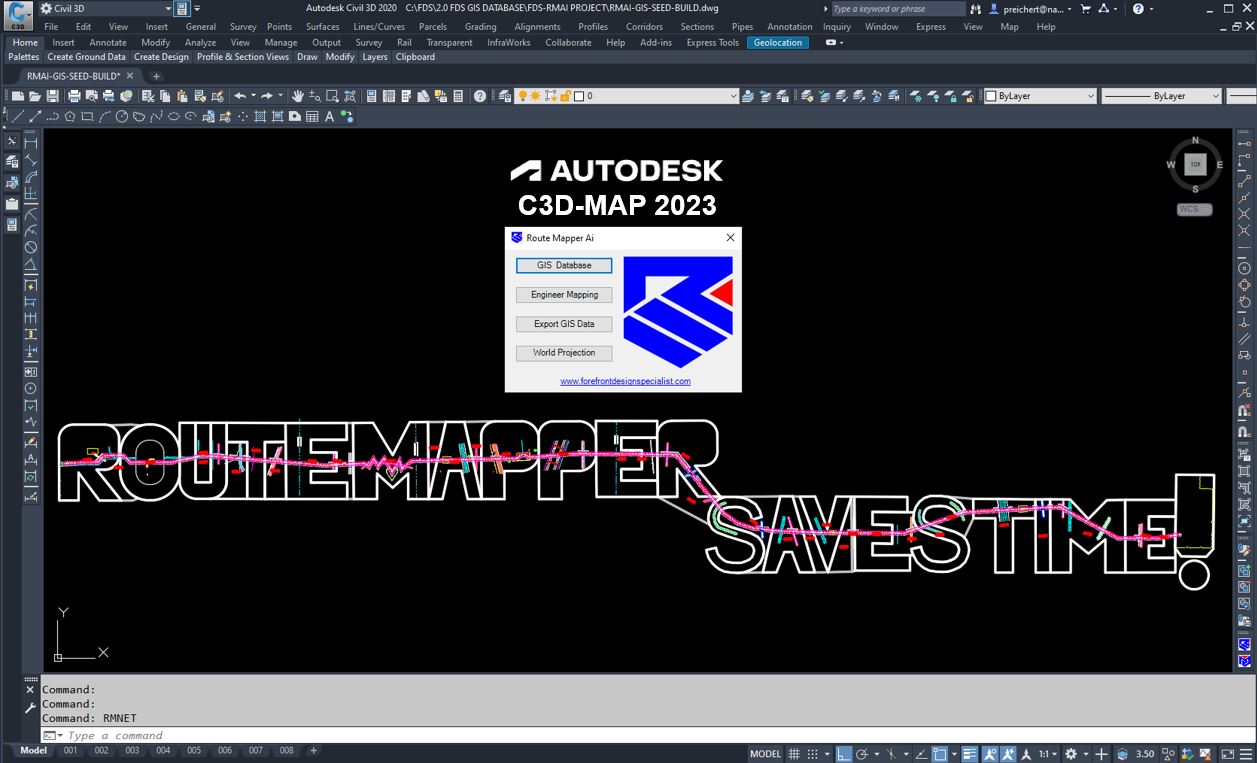This screenshot has height=763, width=1257.
Task: Switch to the Geolocation ribbon tab
Action: pyautogui.click(x=777, y=43)
